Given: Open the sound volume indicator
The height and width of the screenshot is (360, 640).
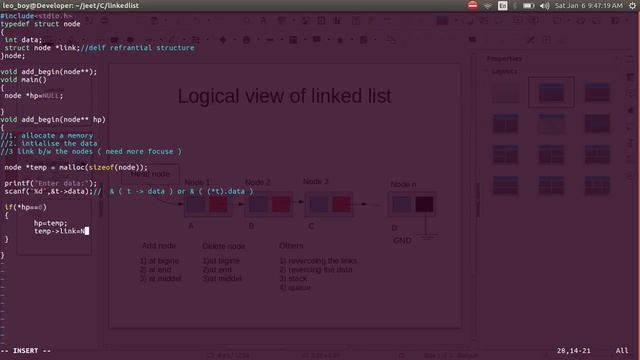Looking at the screenshot, I should [x=544, y=6].
